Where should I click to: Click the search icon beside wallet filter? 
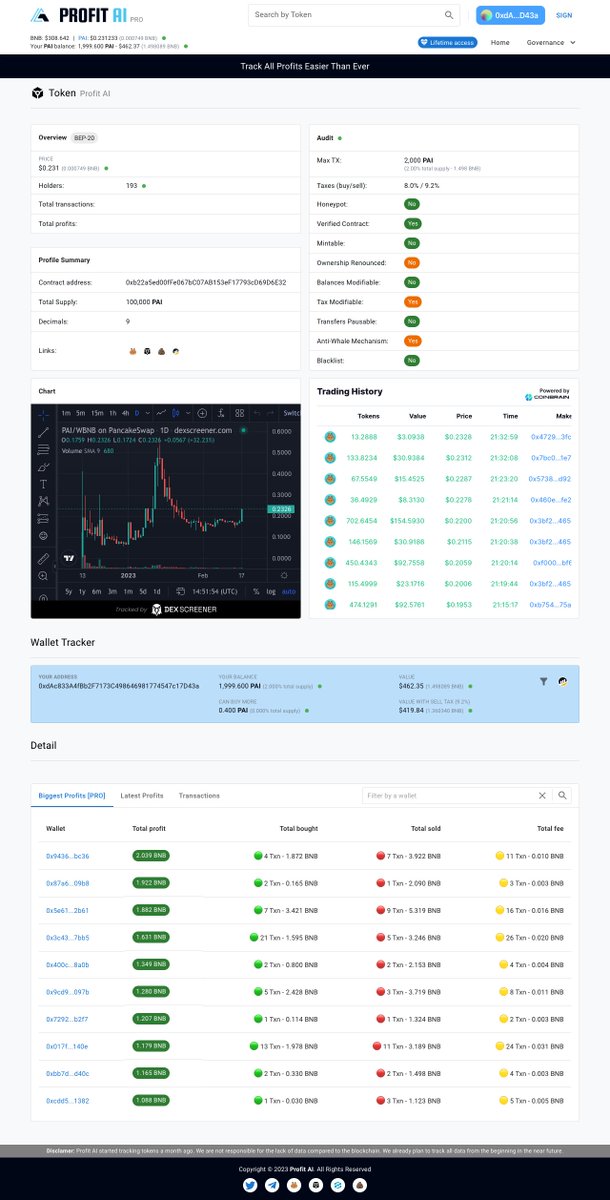563,795
